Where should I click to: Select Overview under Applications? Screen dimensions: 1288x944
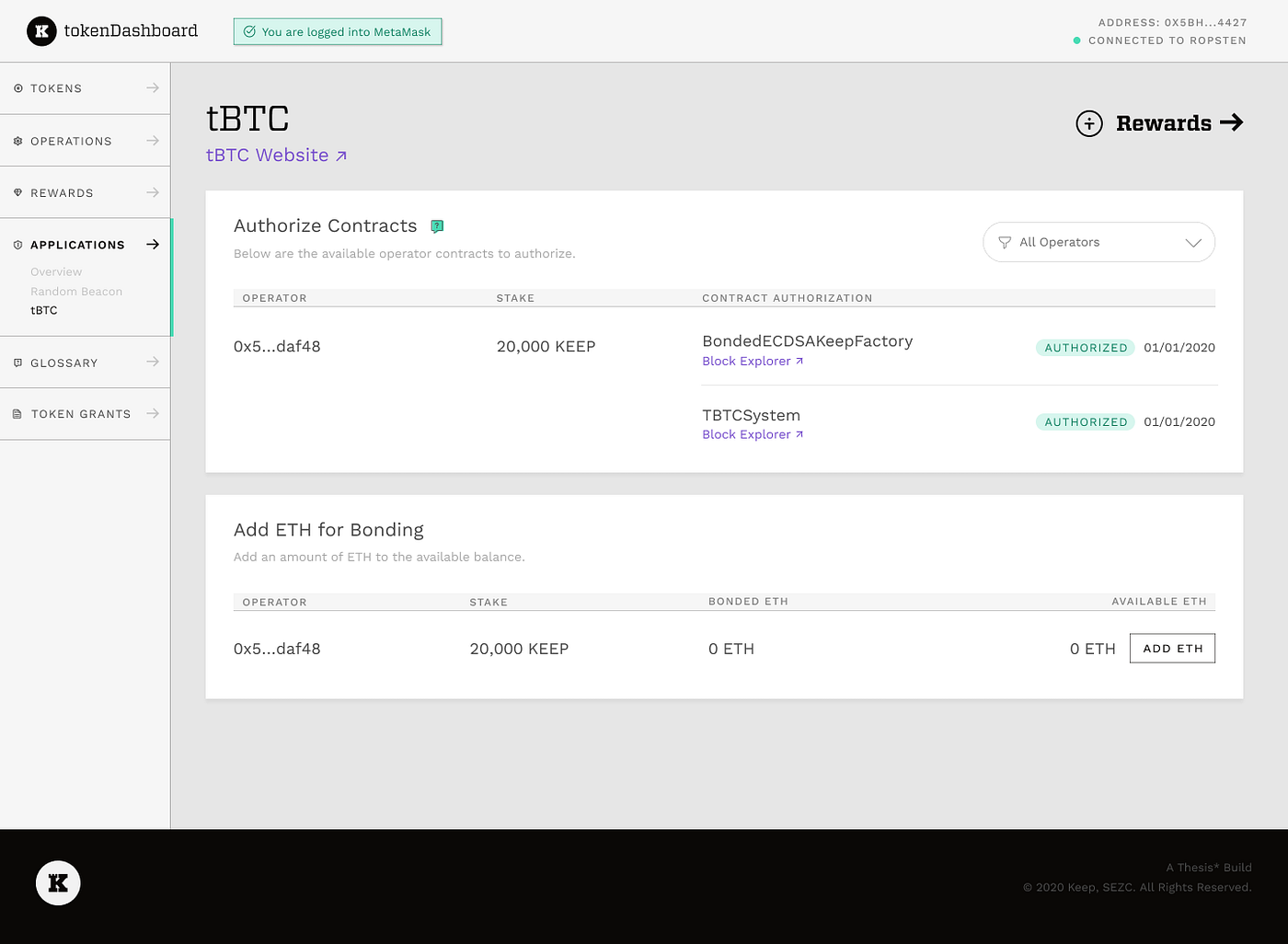click(56, 271)
